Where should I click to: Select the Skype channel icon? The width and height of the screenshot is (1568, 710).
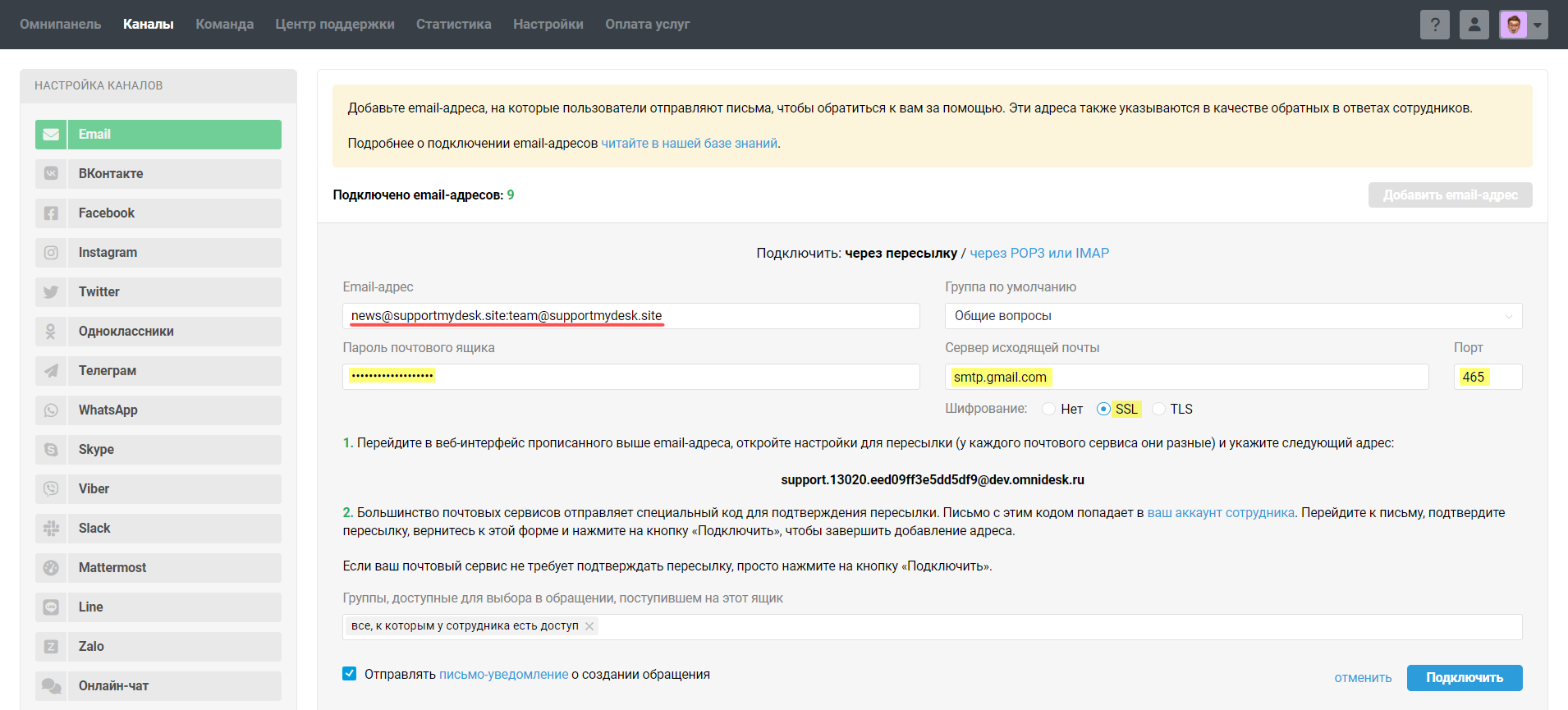tap(51, 450)
